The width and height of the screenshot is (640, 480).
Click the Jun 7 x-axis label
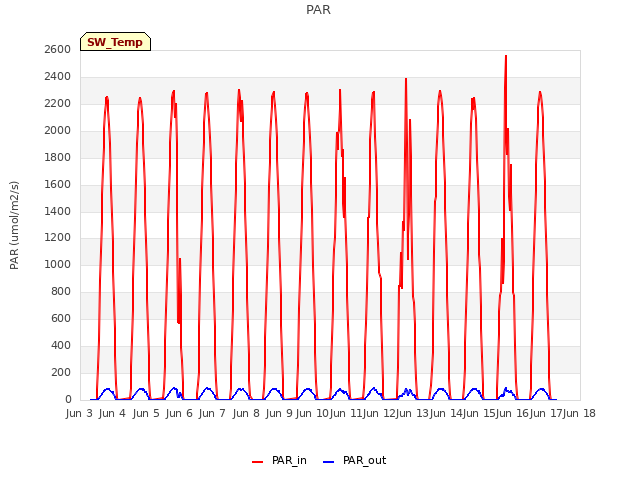click(212, 413)
